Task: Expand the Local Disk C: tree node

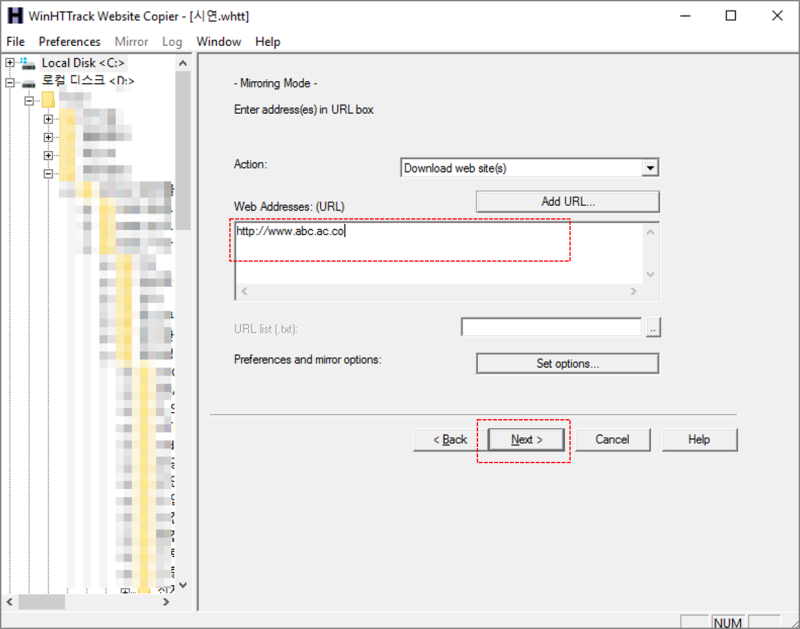Action: click(x=10, y=63)
